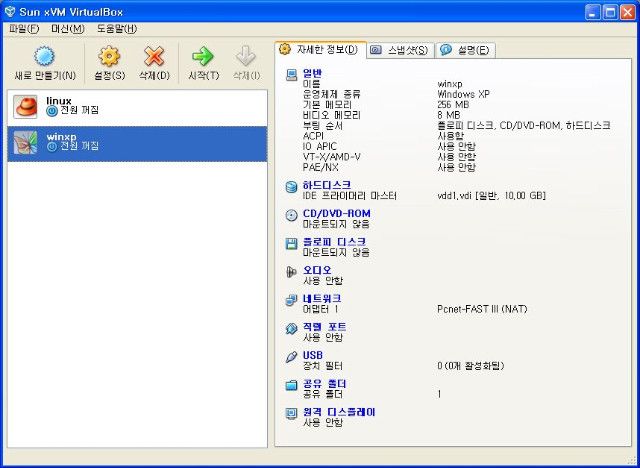
Task: Maximize the VirtualBox window
Action: (610, 13)
